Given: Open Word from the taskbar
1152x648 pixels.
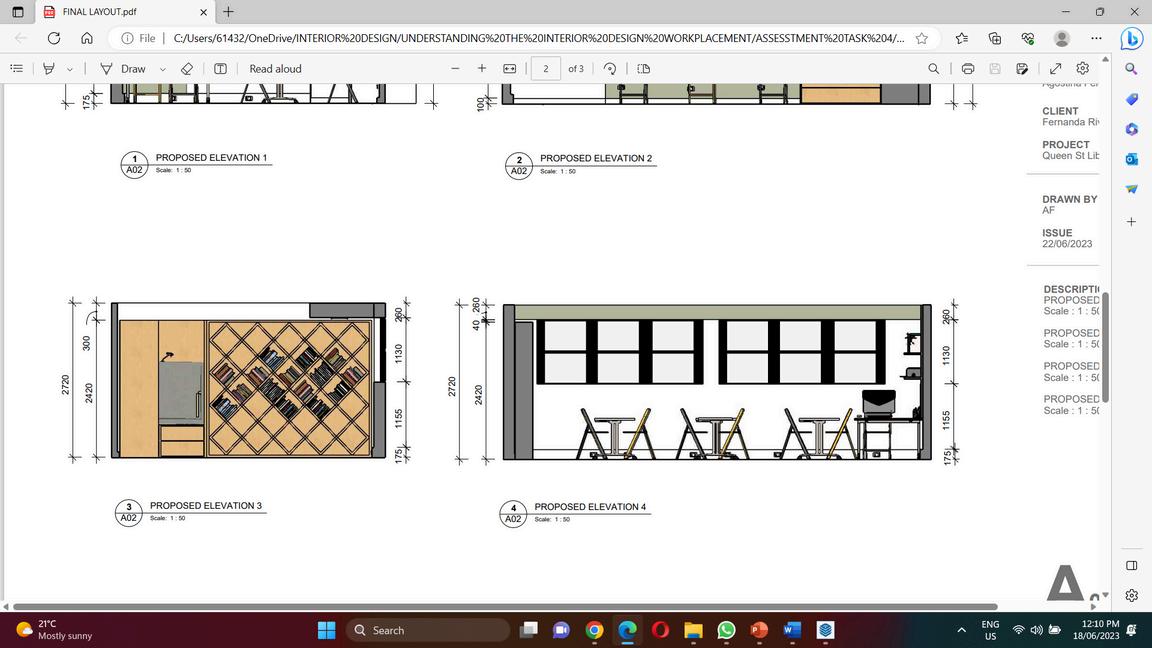Looking at the screenshot, I should [x=792, y=630].
